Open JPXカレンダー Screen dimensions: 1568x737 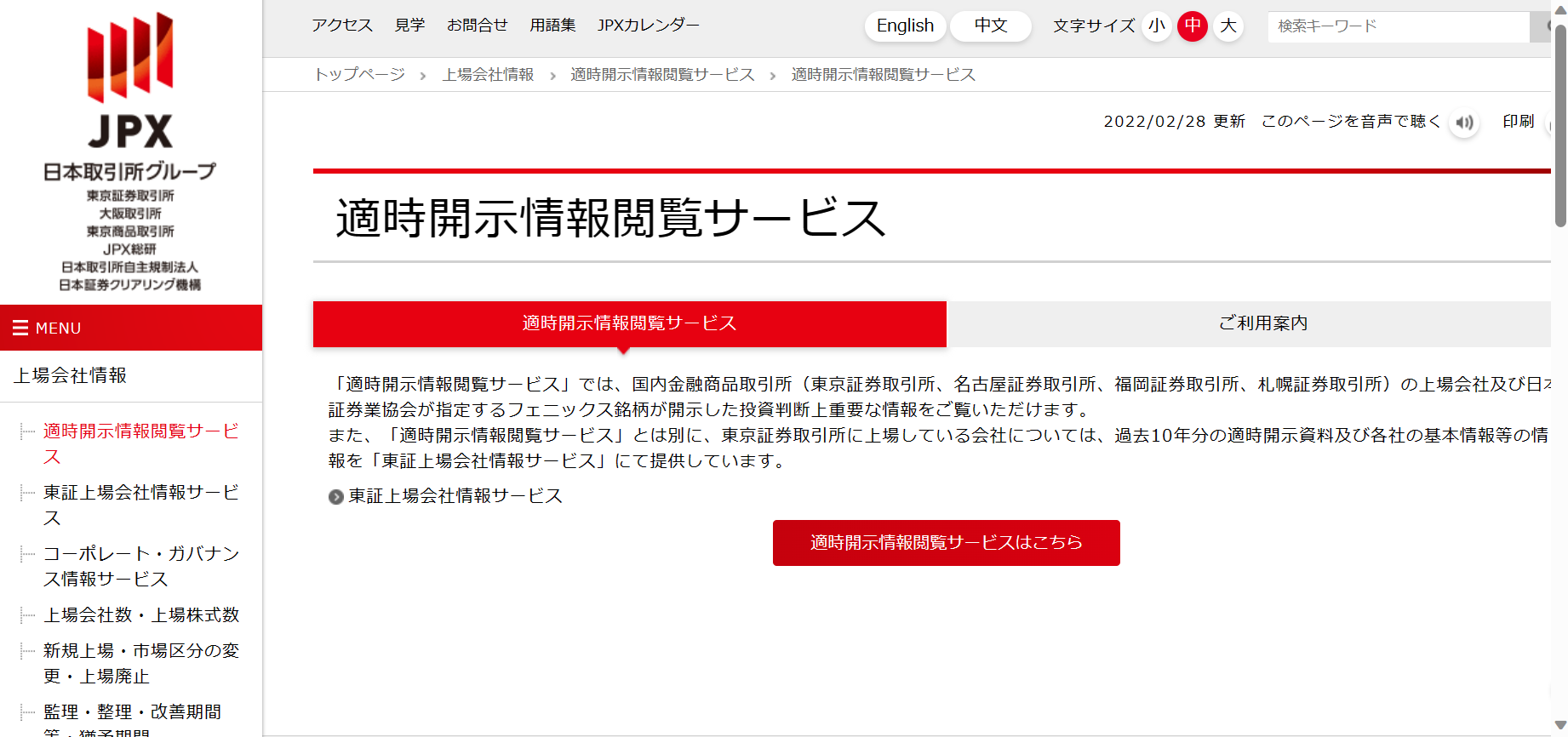click(x=649, y=26)
